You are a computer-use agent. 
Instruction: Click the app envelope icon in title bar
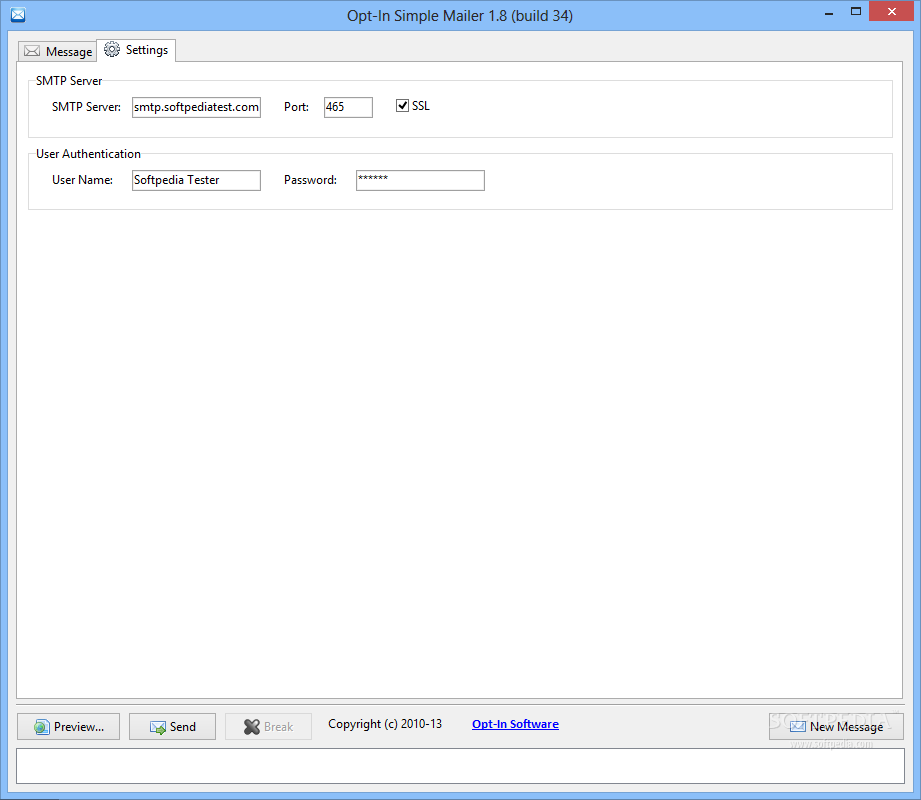tap(18, 15)
